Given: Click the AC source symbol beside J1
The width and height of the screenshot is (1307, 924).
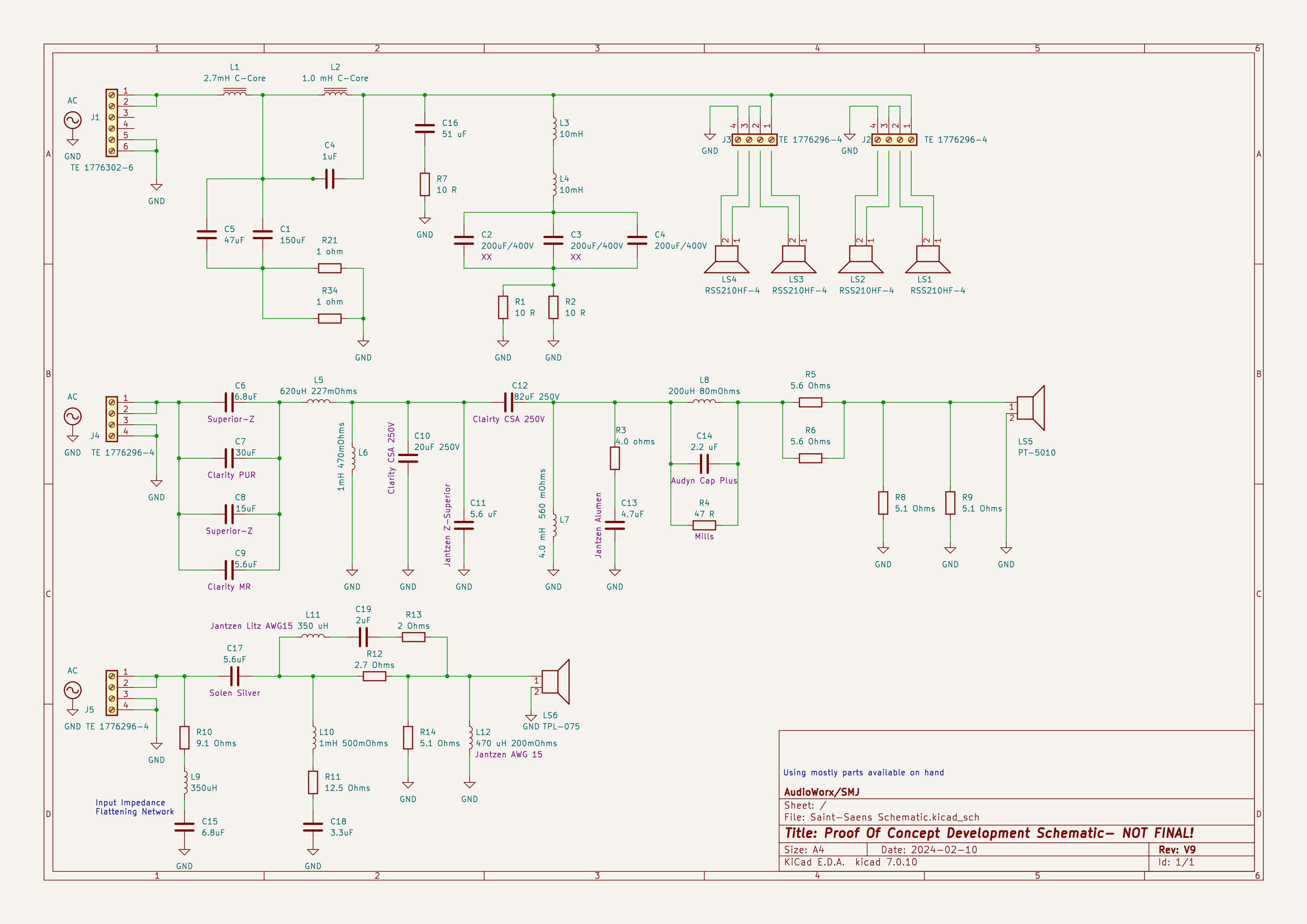Looking at the screenshot, I should click(72, 120).
